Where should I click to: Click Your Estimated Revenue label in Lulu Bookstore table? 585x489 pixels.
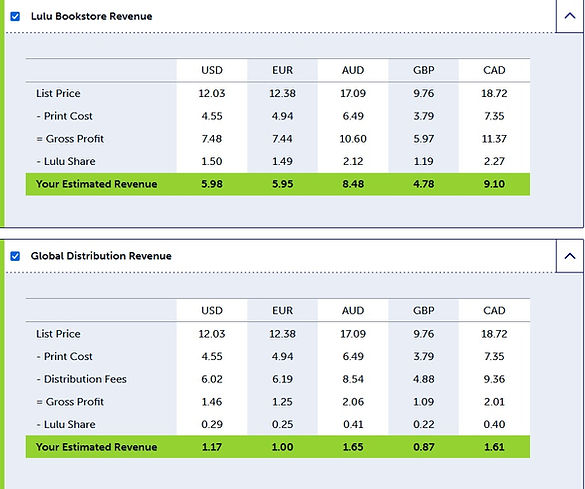(x=97, y=184)
